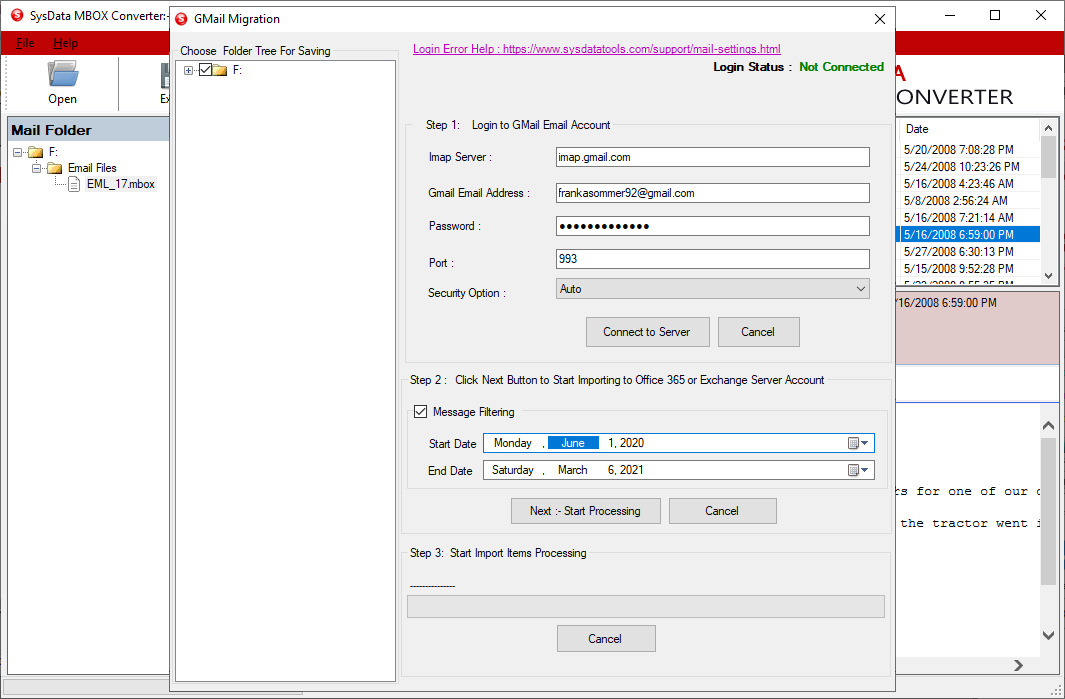Click the Not Connected login status text
This screenshot has width=1065, height=699.
[x=842, y=67]
